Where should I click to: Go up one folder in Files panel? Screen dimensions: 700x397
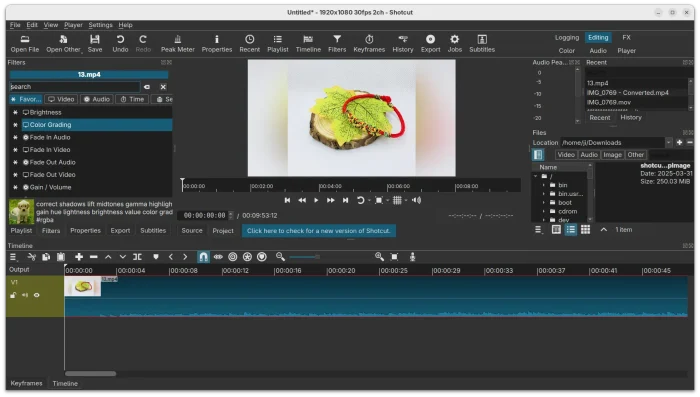tap(604, 230)
